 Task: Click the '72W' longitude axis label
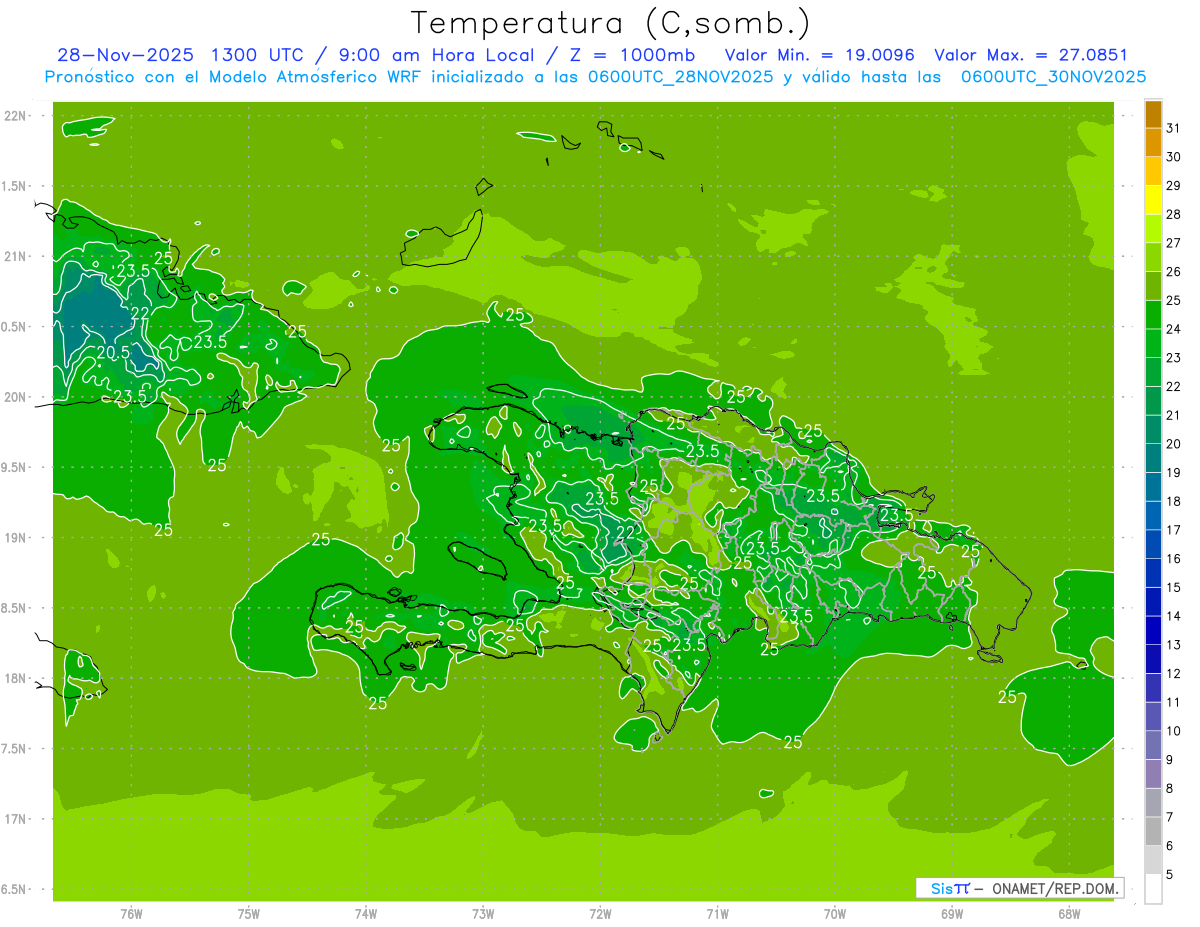coord(601,914)
